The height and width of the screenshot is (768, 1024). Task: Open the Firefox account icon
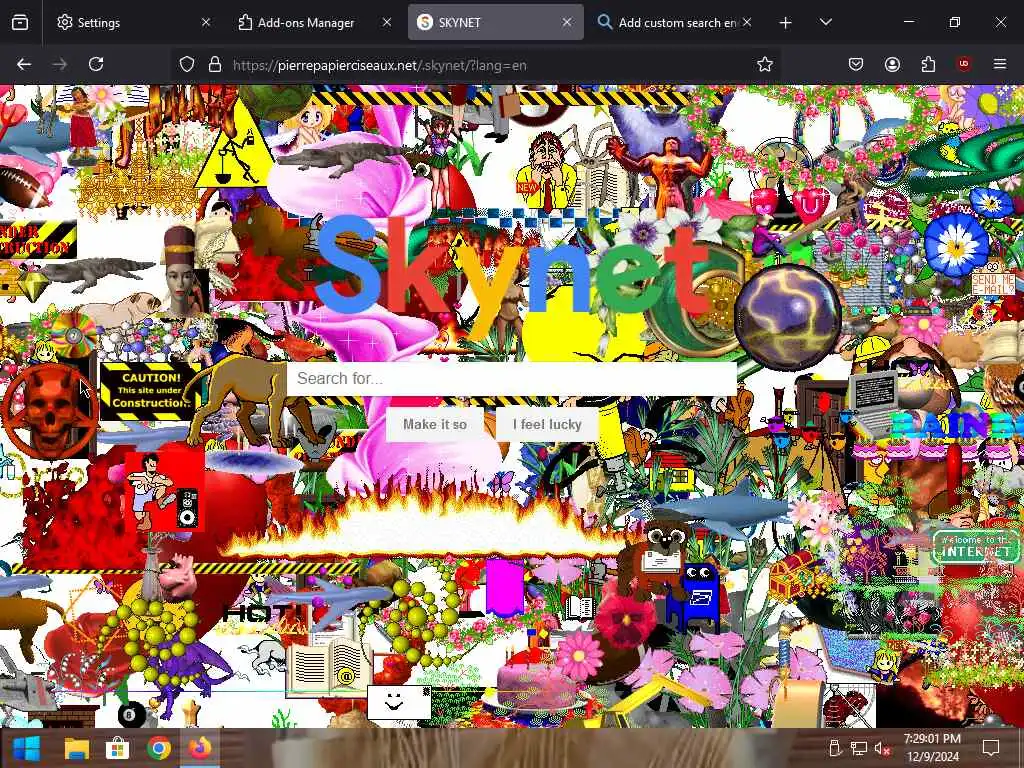point(892,64)
